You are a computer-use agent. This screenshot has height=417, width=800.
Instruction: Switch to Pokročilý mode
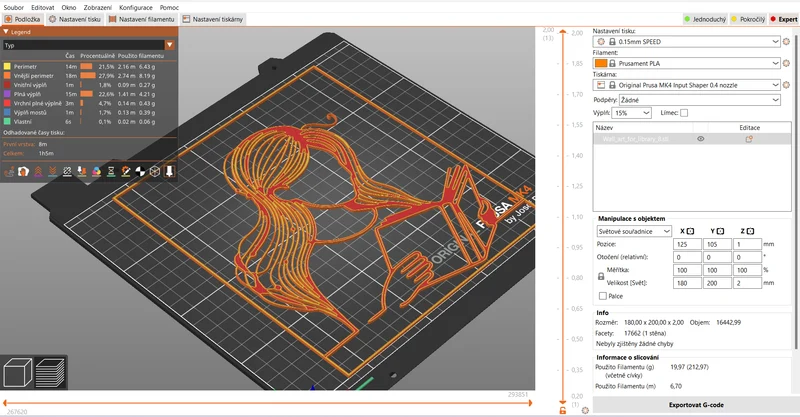coord(748,19)
